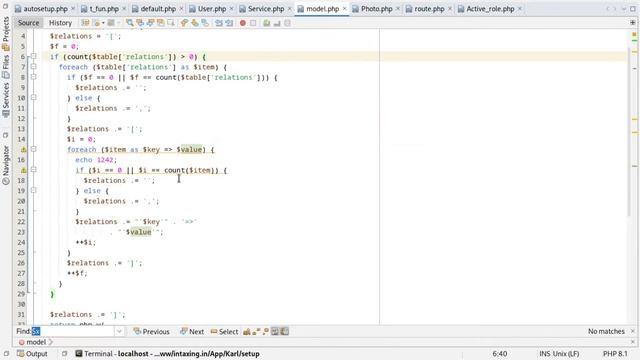Toggle Wrap Around in Find bar
The image size is (640, 360).
click(x=284, y=331)
